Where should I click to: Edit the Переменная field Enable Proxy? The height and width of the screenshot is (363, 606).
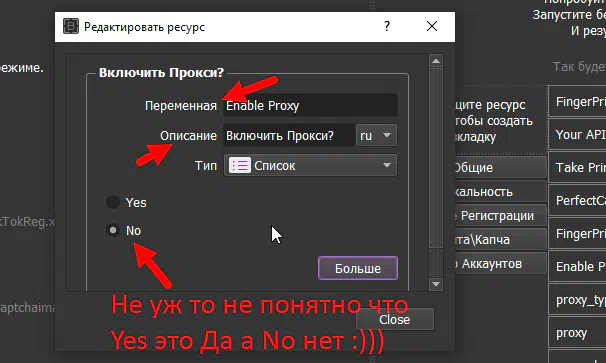310,106
